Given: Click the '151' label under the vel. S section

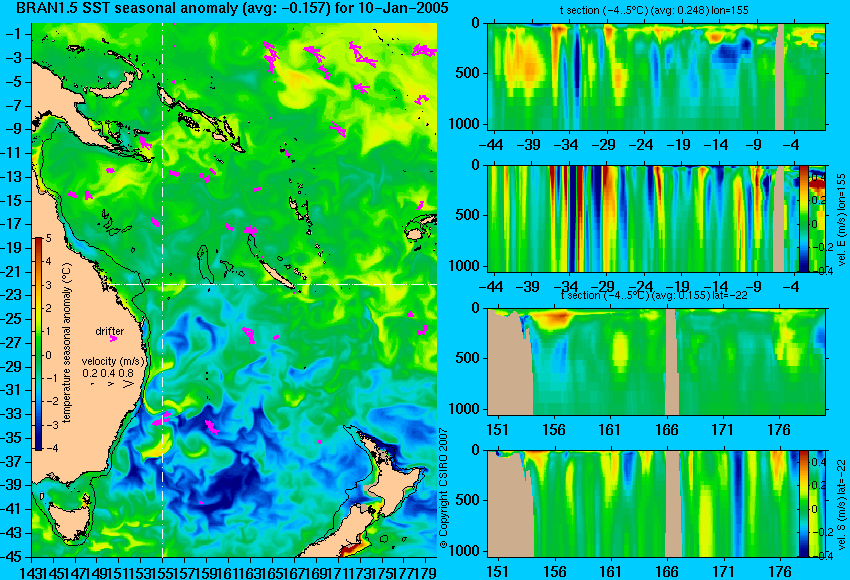Looking at the screenshot, I should [x=497, y=572].
